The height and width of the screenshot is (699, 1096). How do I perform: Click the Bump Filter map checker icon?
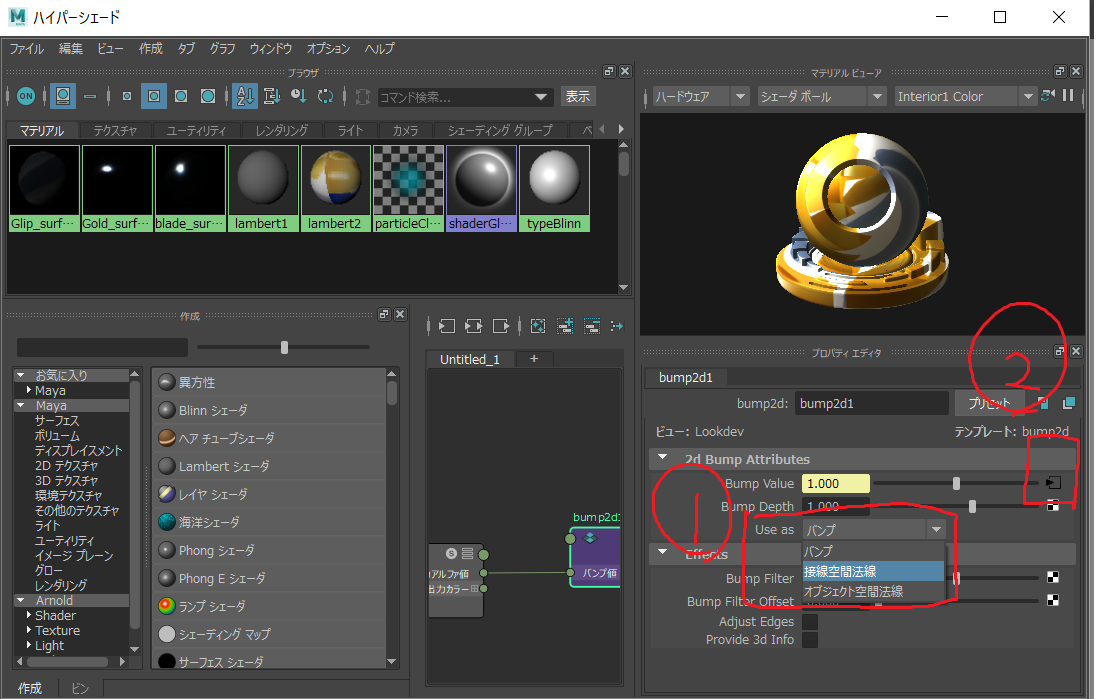(x=1053, y=577)
